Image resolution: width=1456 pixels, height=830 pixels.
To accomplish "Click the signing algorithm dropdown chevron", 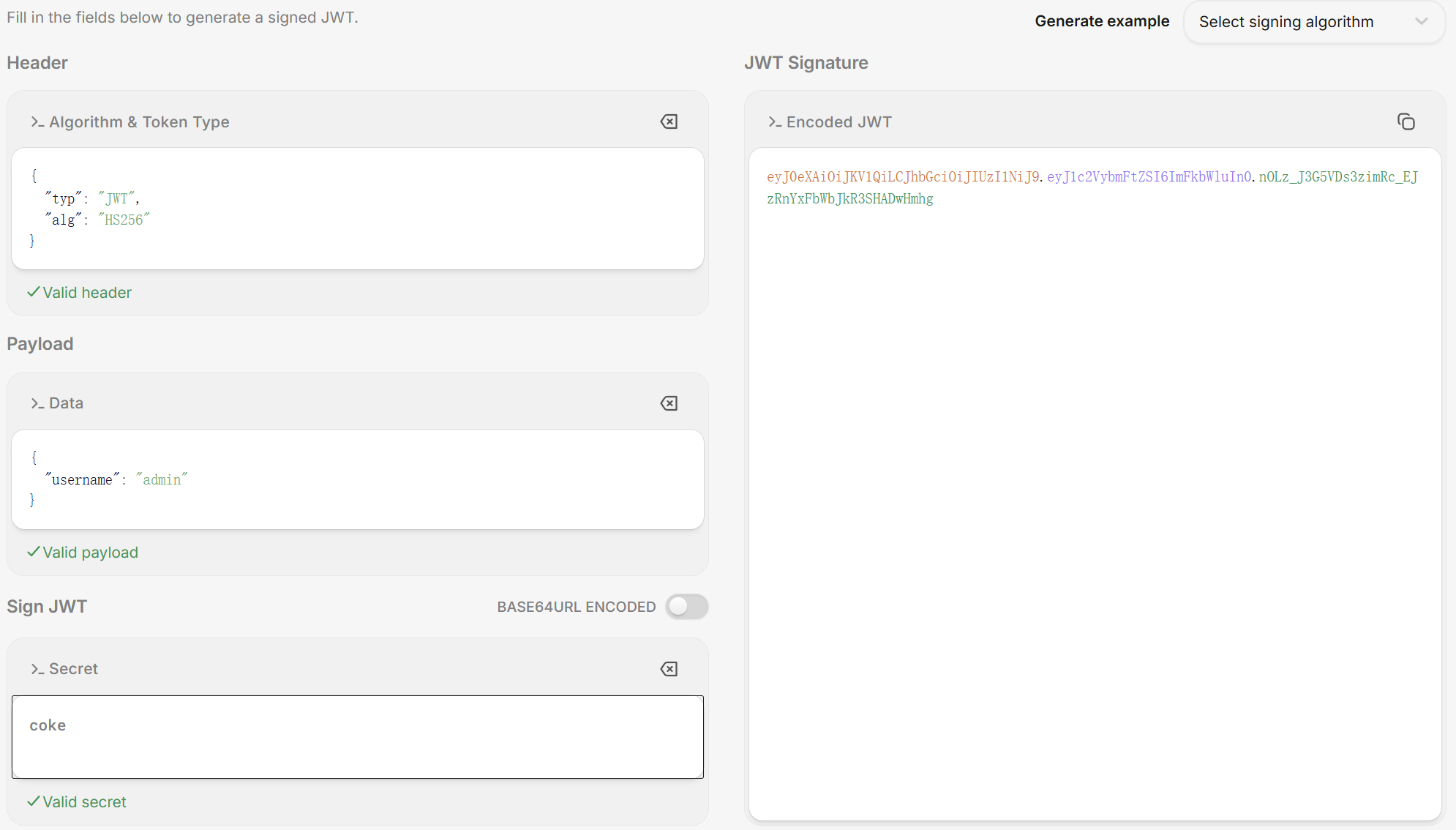I will tap(1421, 22).
